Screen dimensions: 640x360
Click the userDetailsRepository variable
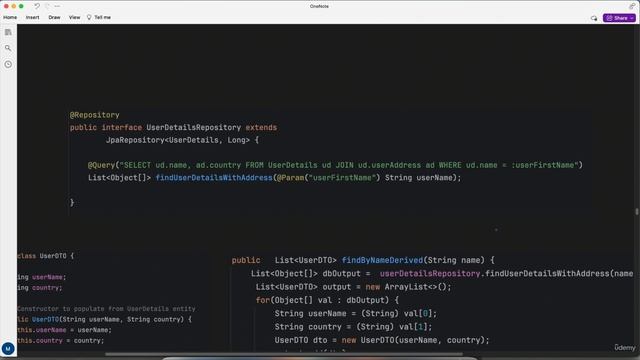[x=430, y=273]
